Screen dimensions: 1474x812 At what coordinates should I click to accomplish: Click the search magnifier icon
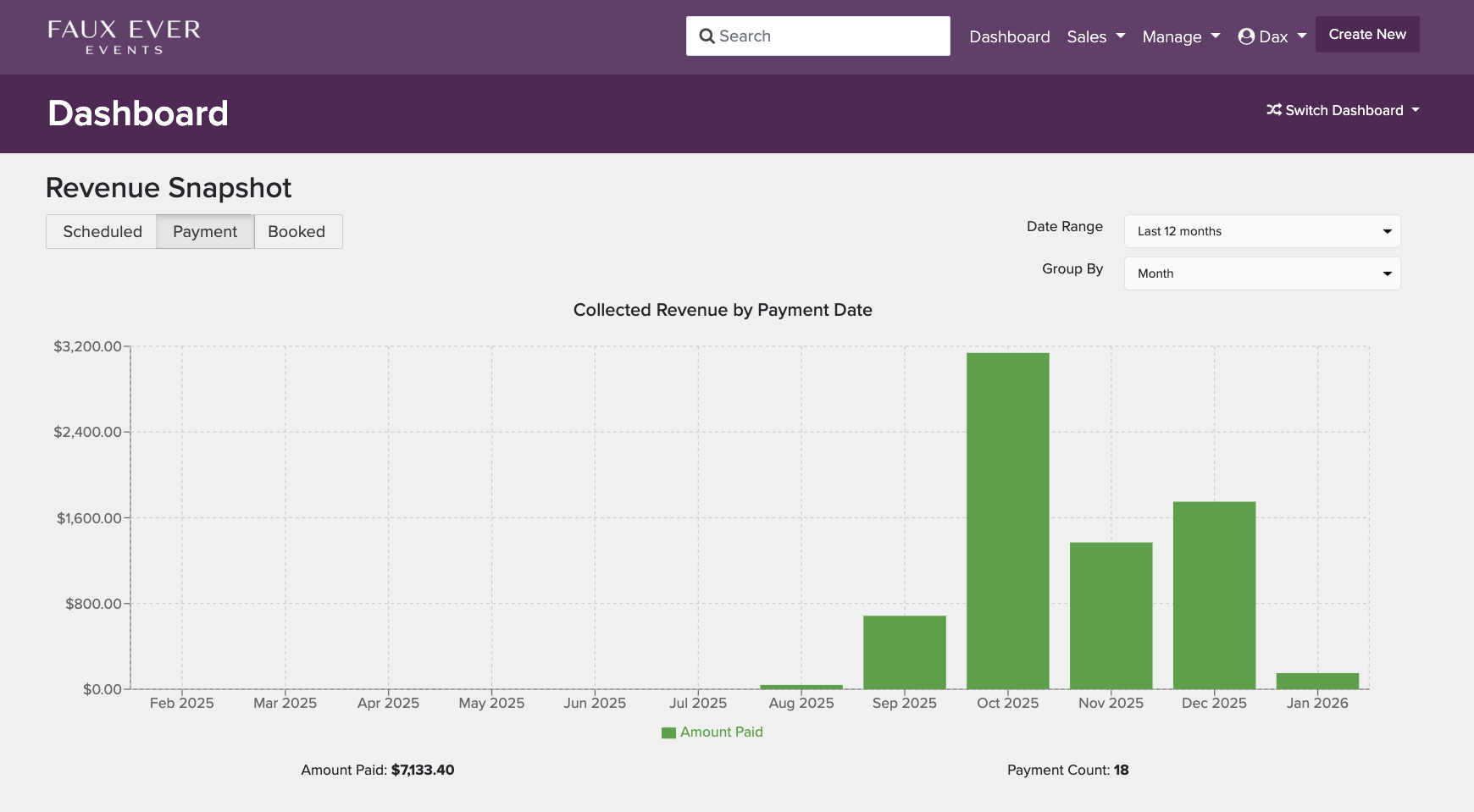click(708, 36)
